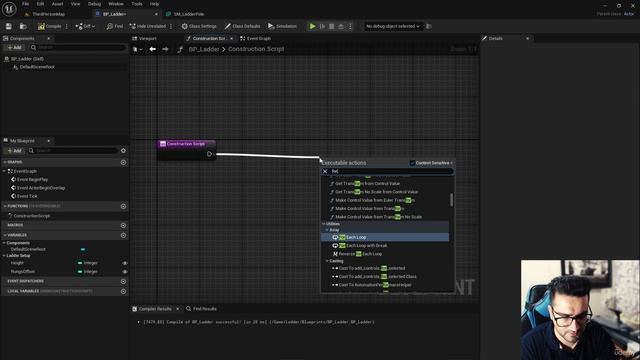Viewport: 640px width, 360px height.
Task: Click the add icon on the Macros section
Action: pyautogui.click(x=123, y=225)
